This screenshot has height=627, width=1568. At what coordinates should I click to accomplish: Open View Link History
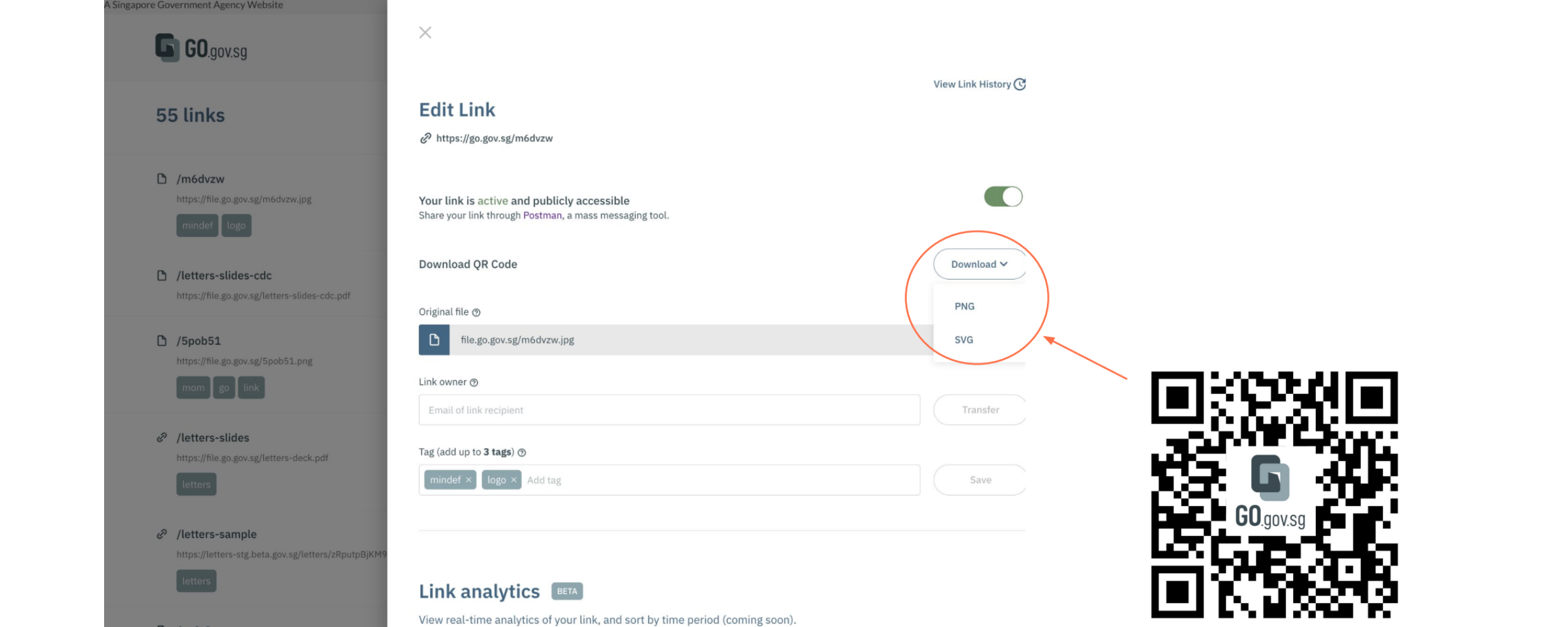tap(979, 84)
